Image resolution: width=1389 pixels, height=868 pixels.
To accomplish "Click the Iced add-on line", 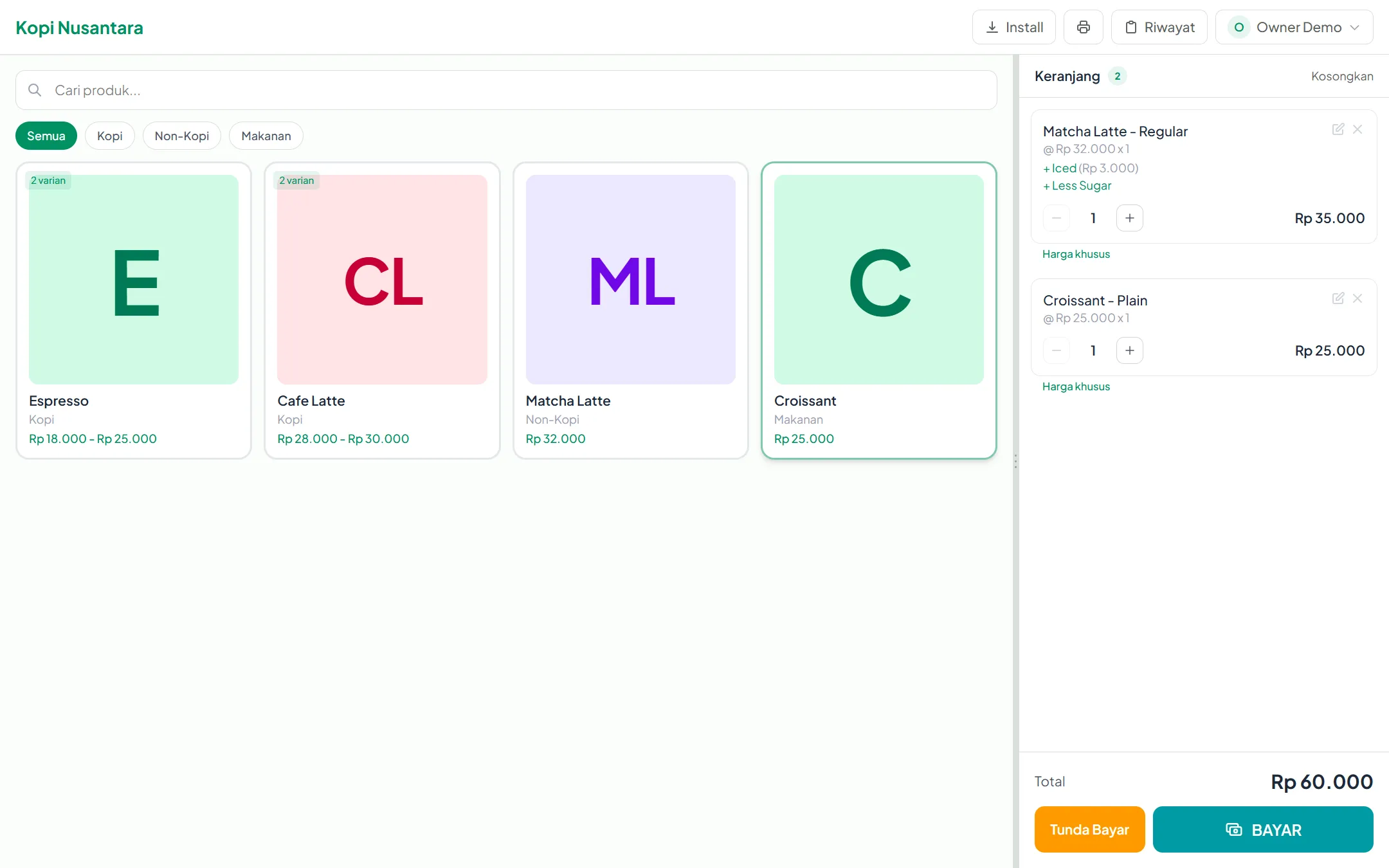I will pos(1091,168).
